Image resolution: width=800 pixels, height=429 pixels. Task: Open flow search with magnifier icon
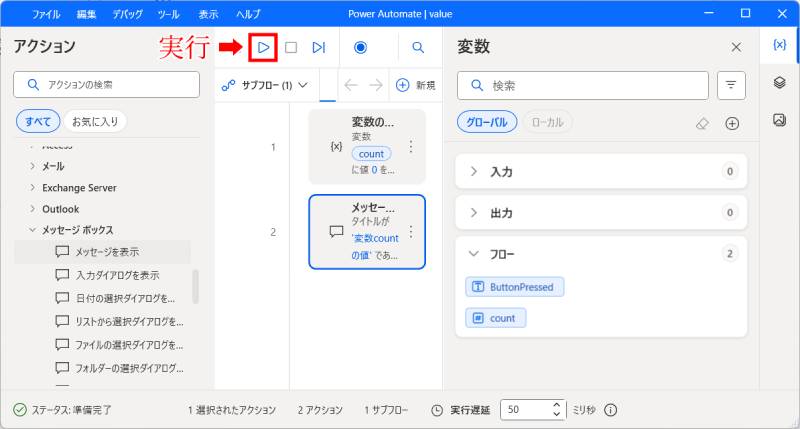(x=418, y=47)
